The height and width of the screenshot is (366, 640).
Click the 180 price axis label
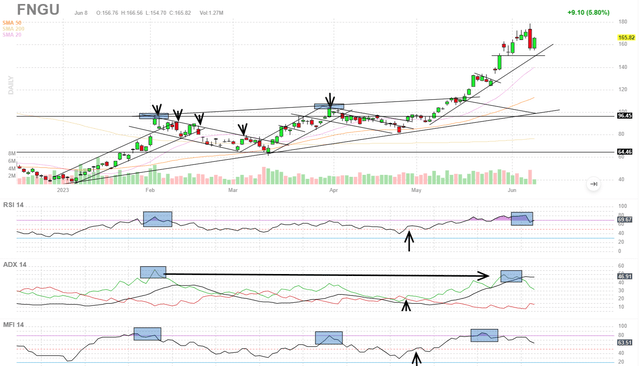click(x=623, y=22)
